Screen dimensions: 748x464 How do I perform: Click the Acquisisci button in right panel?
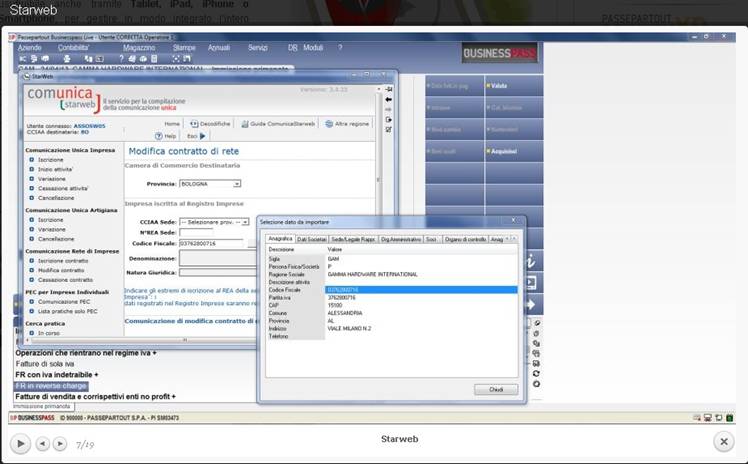coord(503,150)
